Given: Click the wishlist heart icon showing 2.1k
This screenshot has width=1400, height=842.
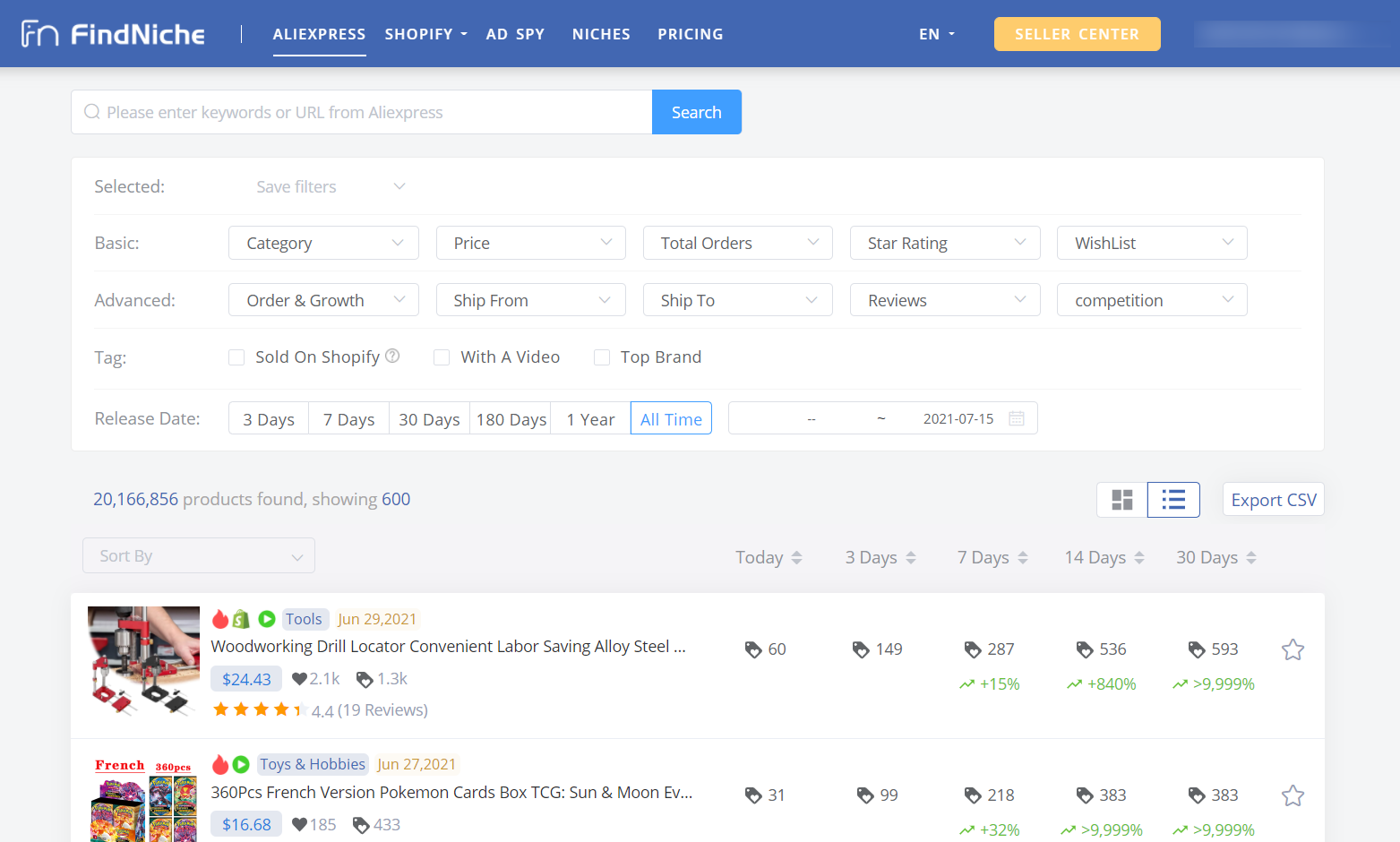Looking at the screenshot, I should [300, 679].
